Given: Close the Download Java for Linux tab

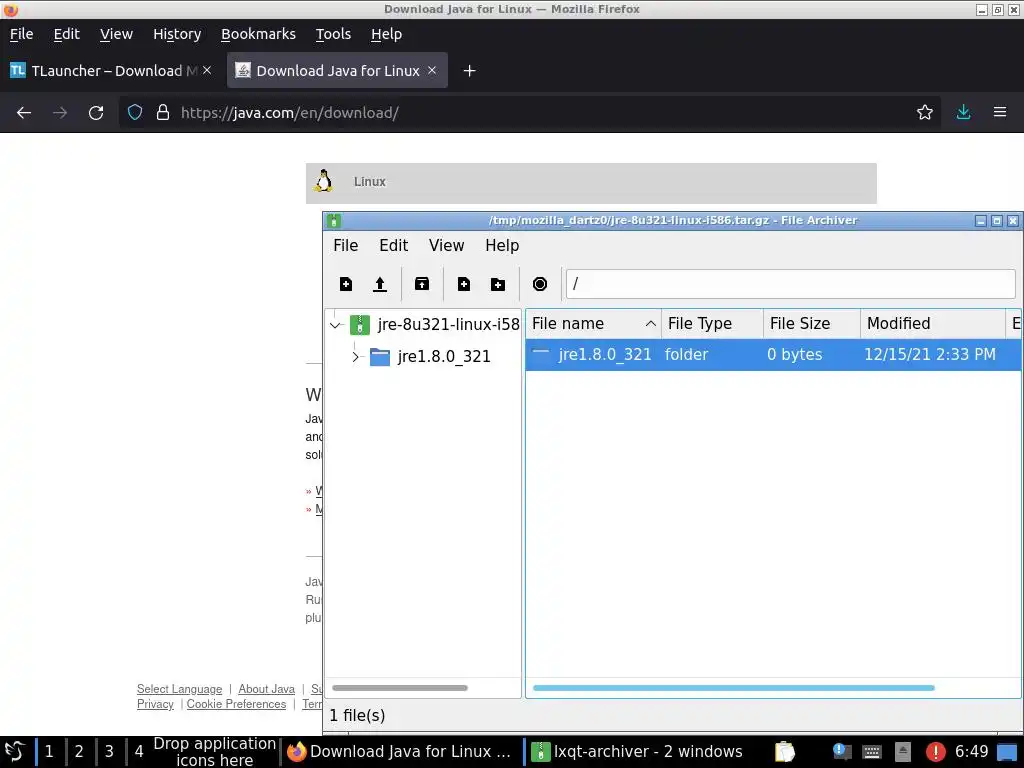Looking at the screenshot, I should pyautogui.click(x=432, y=70).
